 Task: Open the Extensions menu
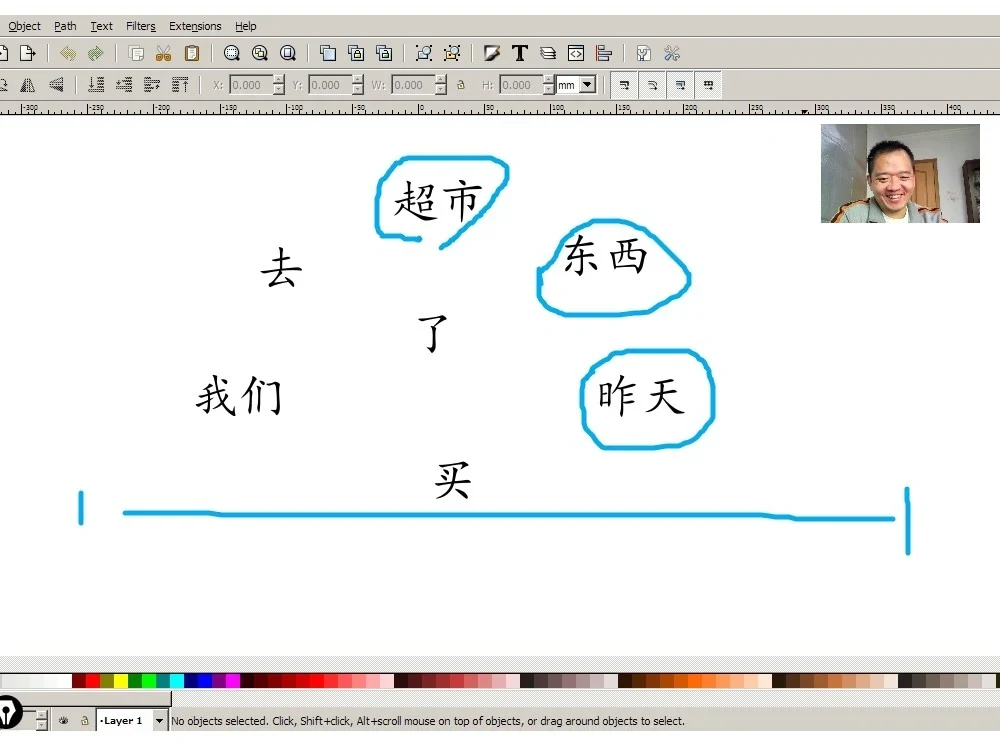coord(195,26)
